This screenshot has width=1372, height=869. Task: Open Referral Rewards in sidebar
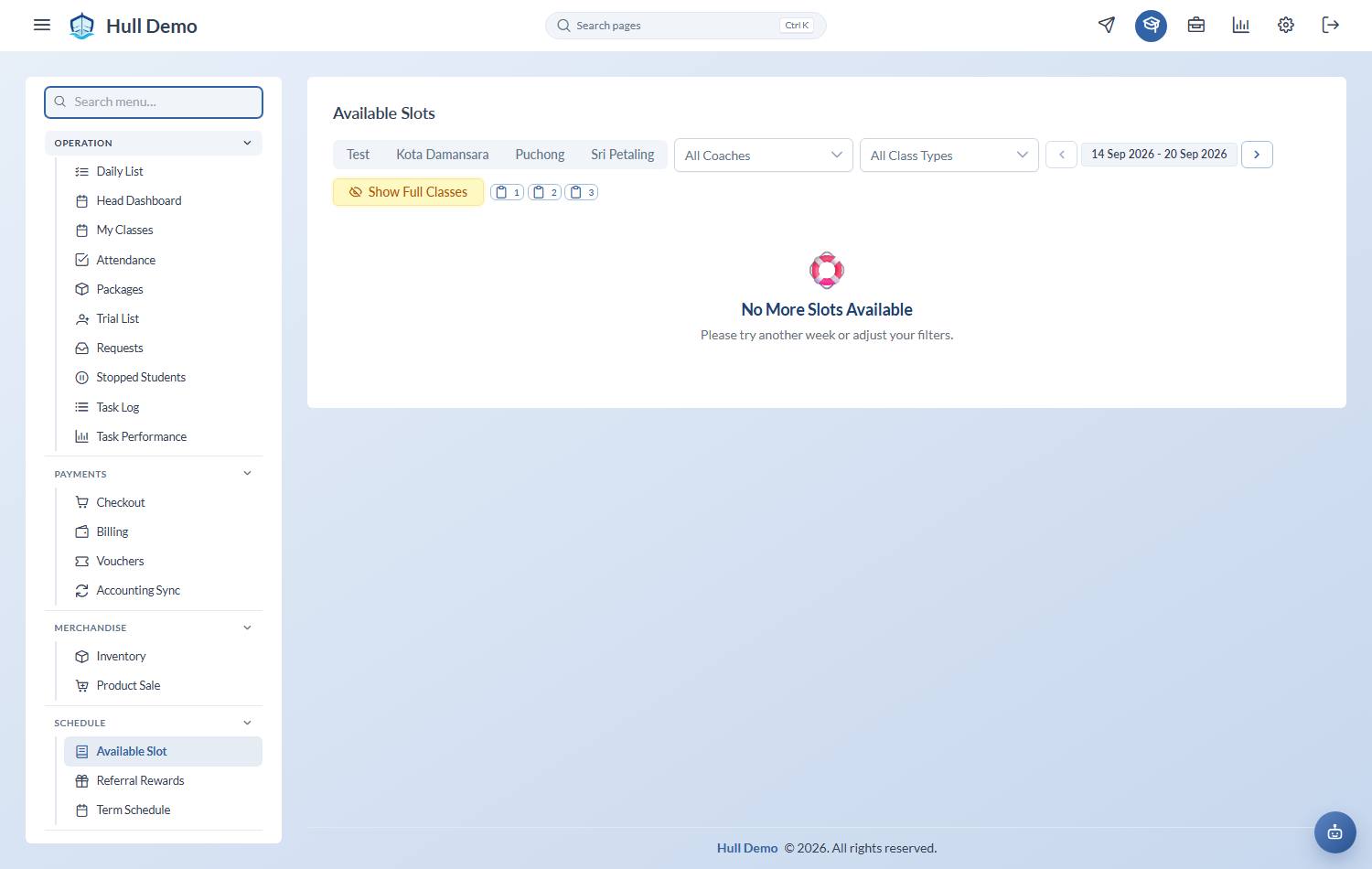click(163, 780)
